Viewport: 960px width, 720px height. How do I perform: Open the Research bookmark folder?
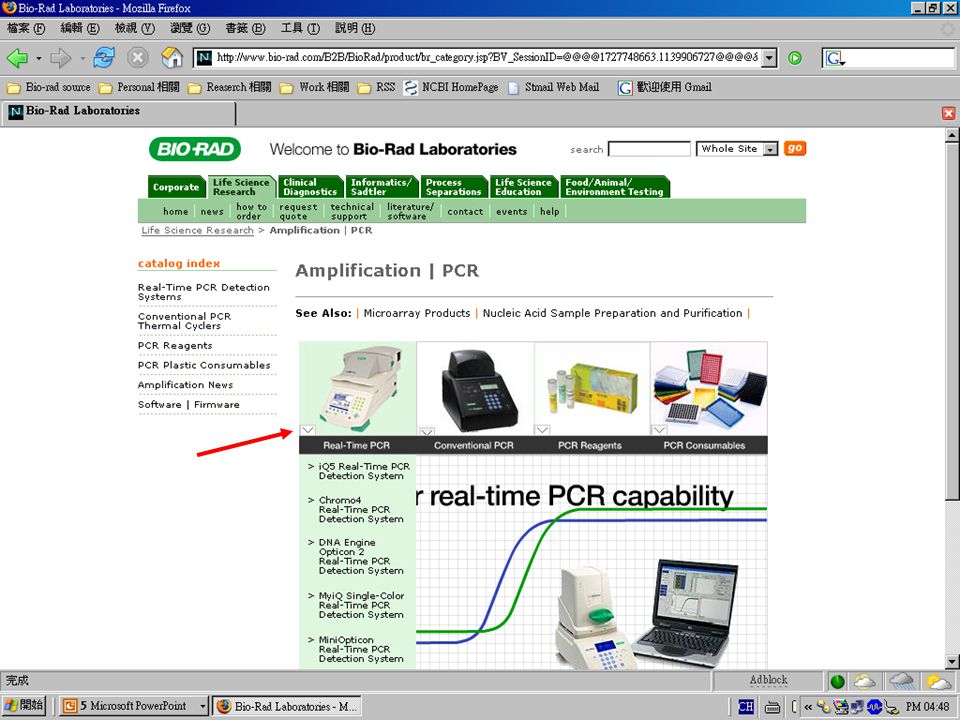point(230,88)
